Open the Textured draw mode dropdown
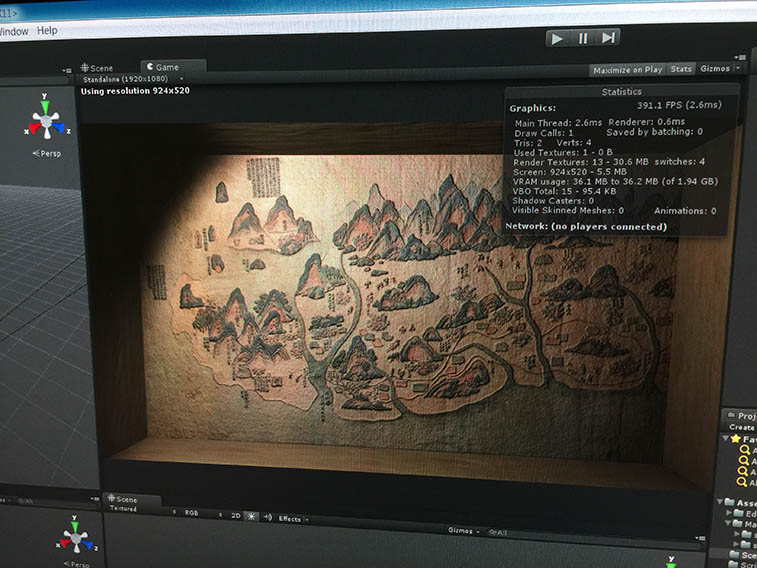Viewport: 757px width, 568px height. [x=142, y=510]
